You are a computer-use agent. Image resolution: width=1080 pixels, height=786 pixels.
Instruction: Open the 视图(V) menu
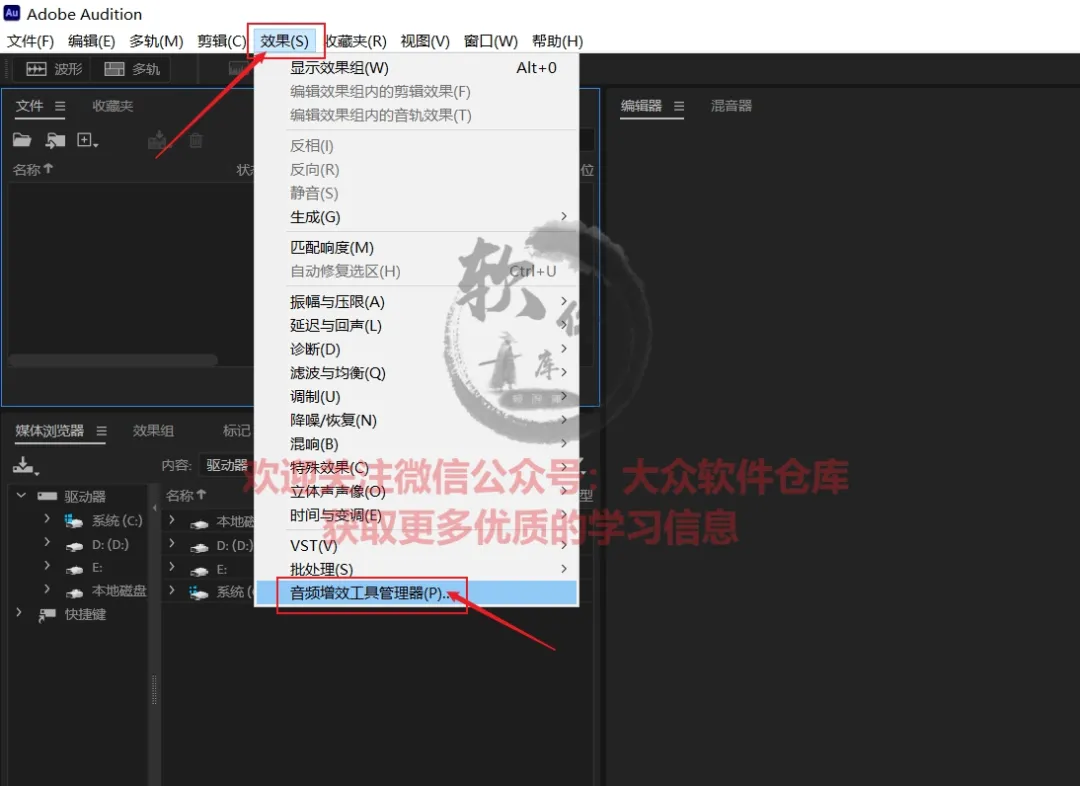[425, 41]
